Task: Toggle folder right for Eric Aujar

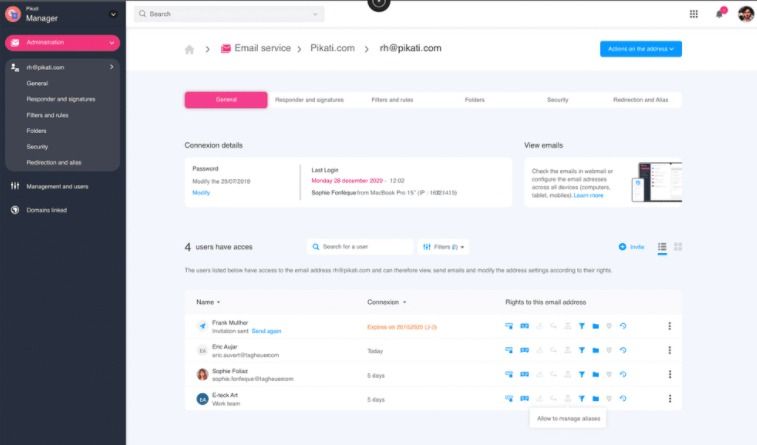Action: tap(596, 350)
